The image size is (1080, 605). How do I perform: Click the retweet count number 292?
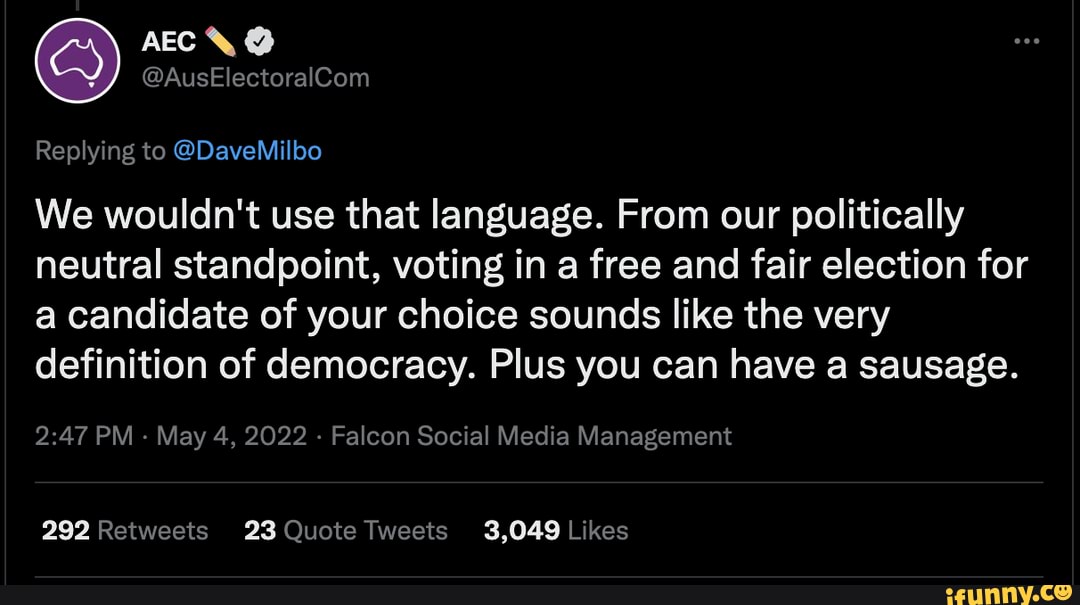pos(66,530)
